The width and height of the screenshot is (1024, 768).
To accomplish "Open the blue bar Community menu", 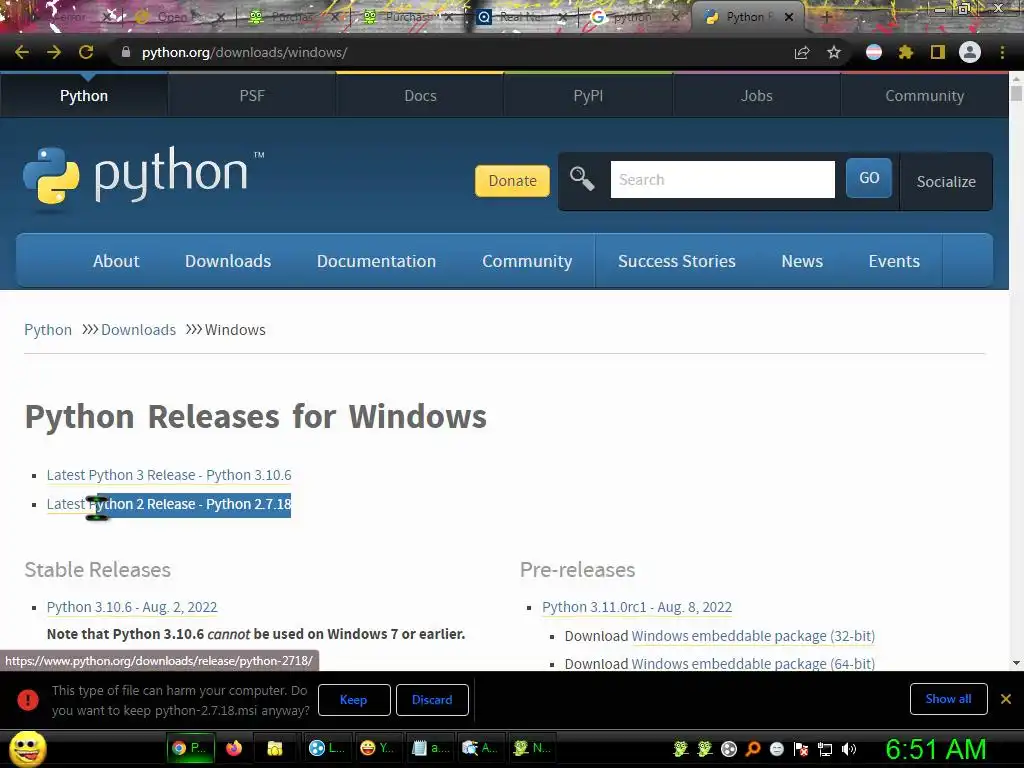I will tap(527, 261).
